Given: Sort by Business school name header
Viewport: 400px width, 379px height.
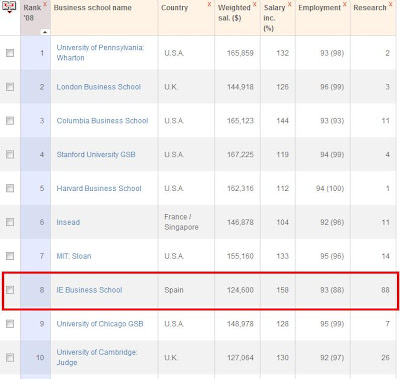Looking at the screenshot, I should pyautogui.click(x=93, y=8).
